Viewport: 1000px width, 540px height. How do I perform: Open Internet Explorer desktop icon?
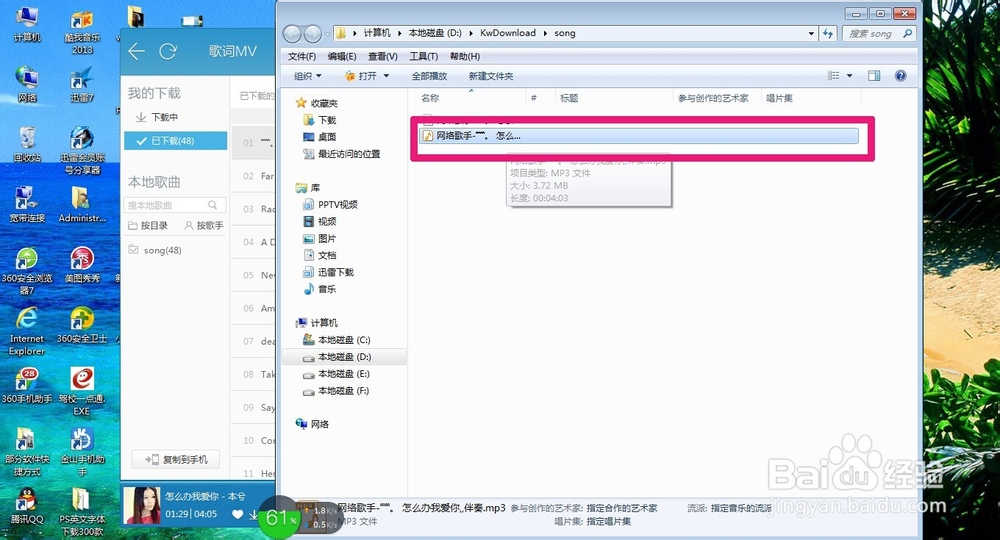[x=27, y=332]
